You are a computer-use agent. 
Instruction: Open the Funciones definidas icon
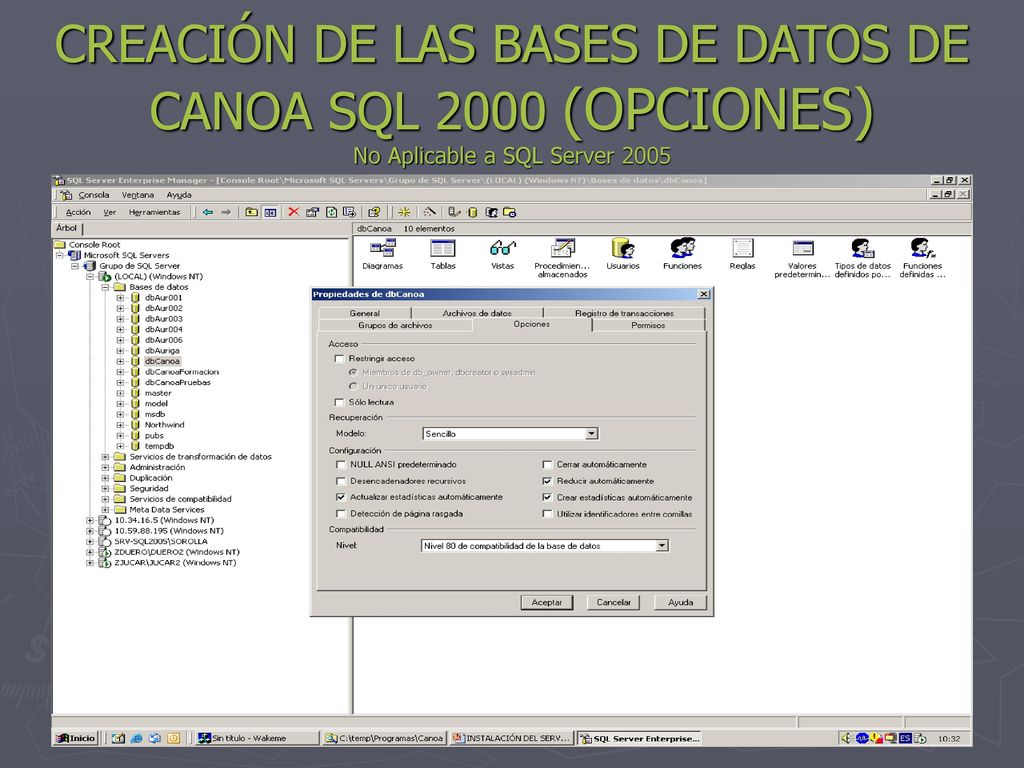click(x=922, y=258)
